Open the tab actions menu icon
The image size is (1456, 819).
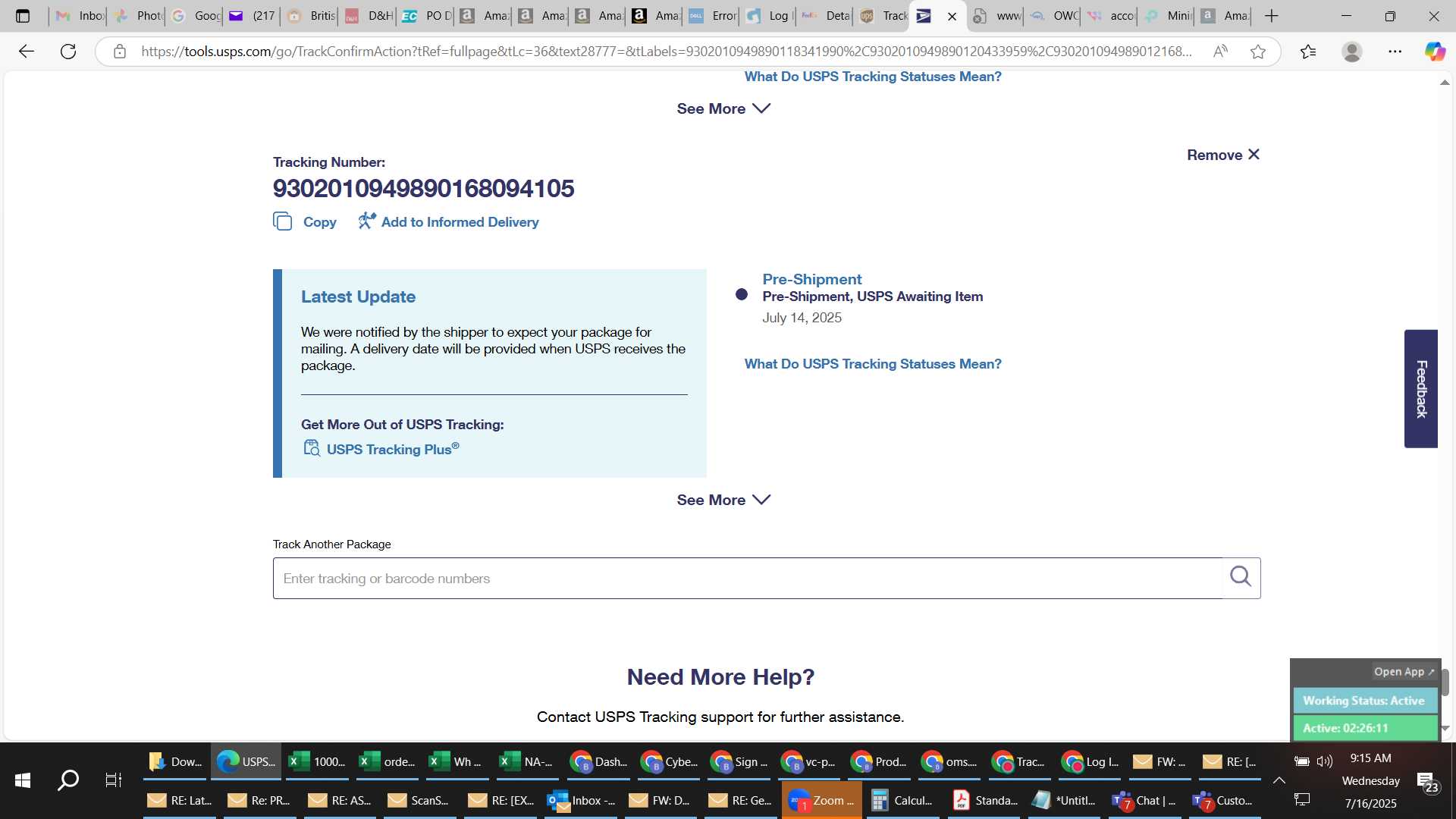pos(23,16)
